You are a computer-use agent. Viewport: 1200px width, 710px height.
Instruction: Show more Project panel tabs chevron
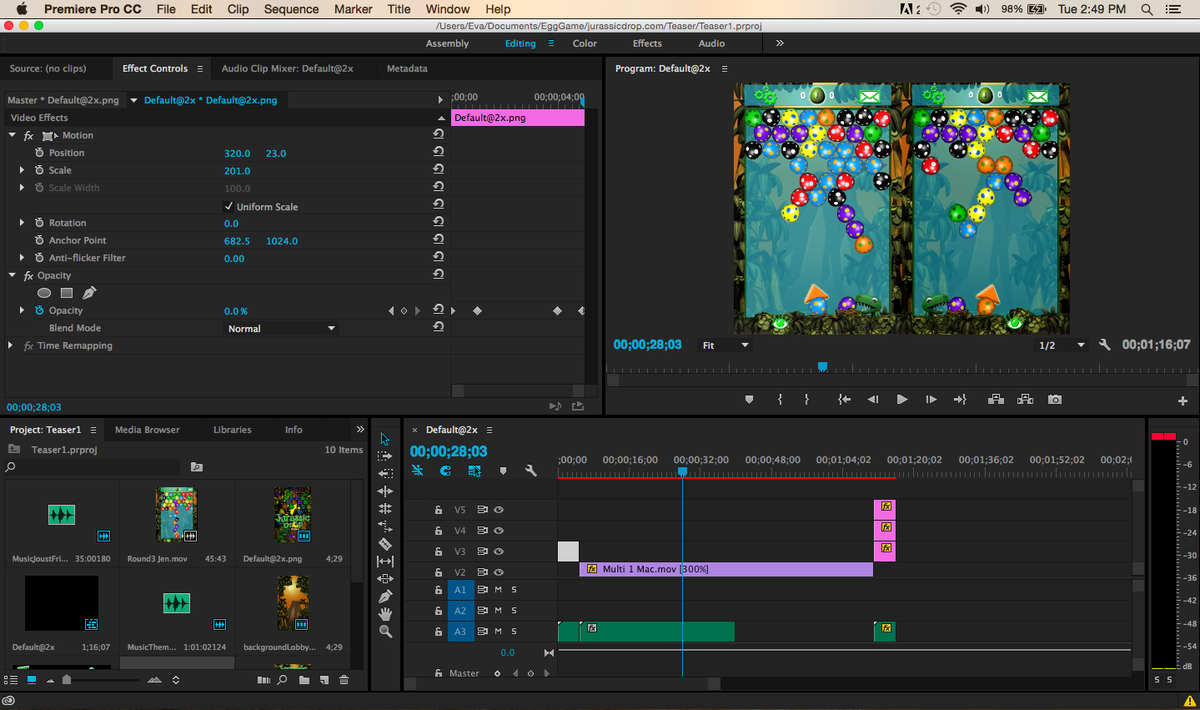[x=360, y=429]
